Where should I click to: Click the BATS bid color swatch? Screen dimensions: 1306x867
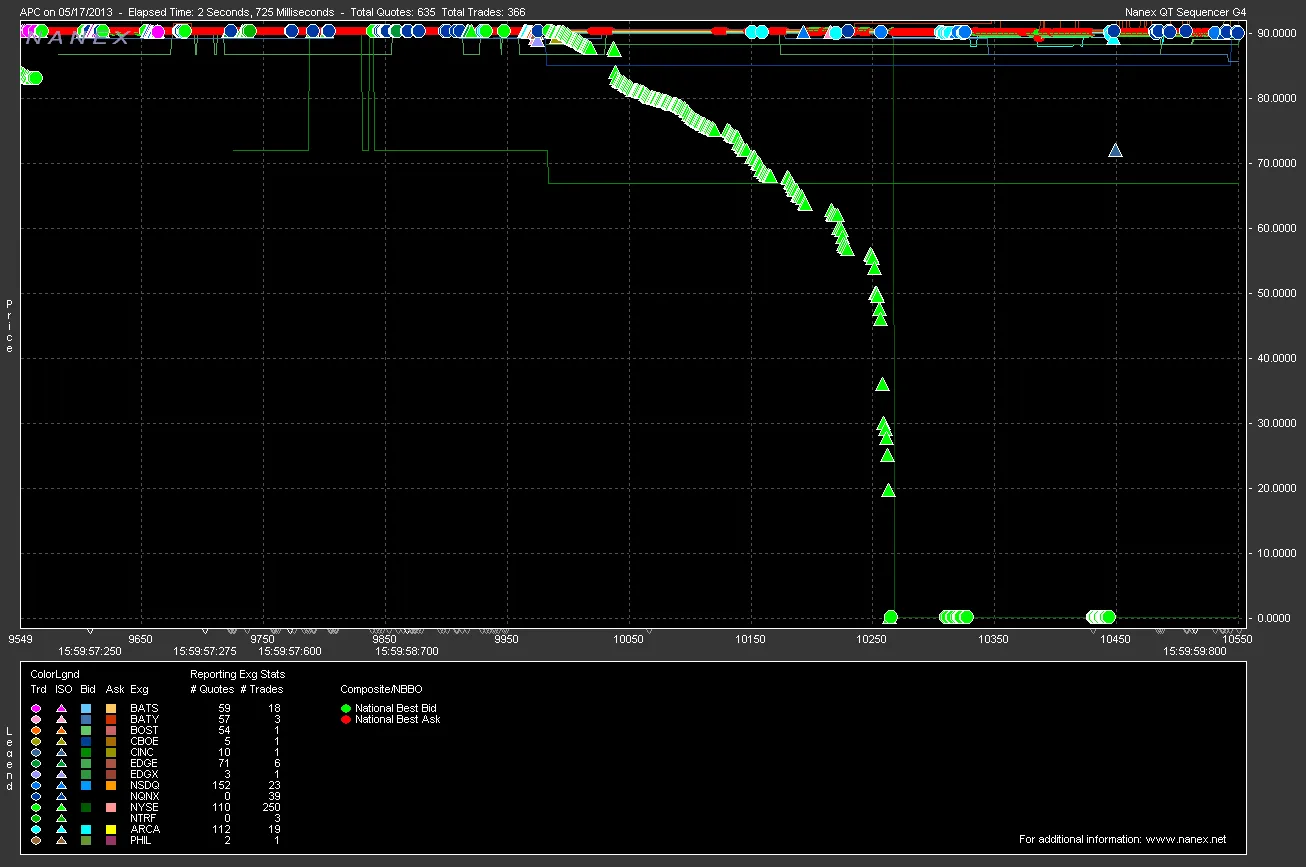pos(88,708)
